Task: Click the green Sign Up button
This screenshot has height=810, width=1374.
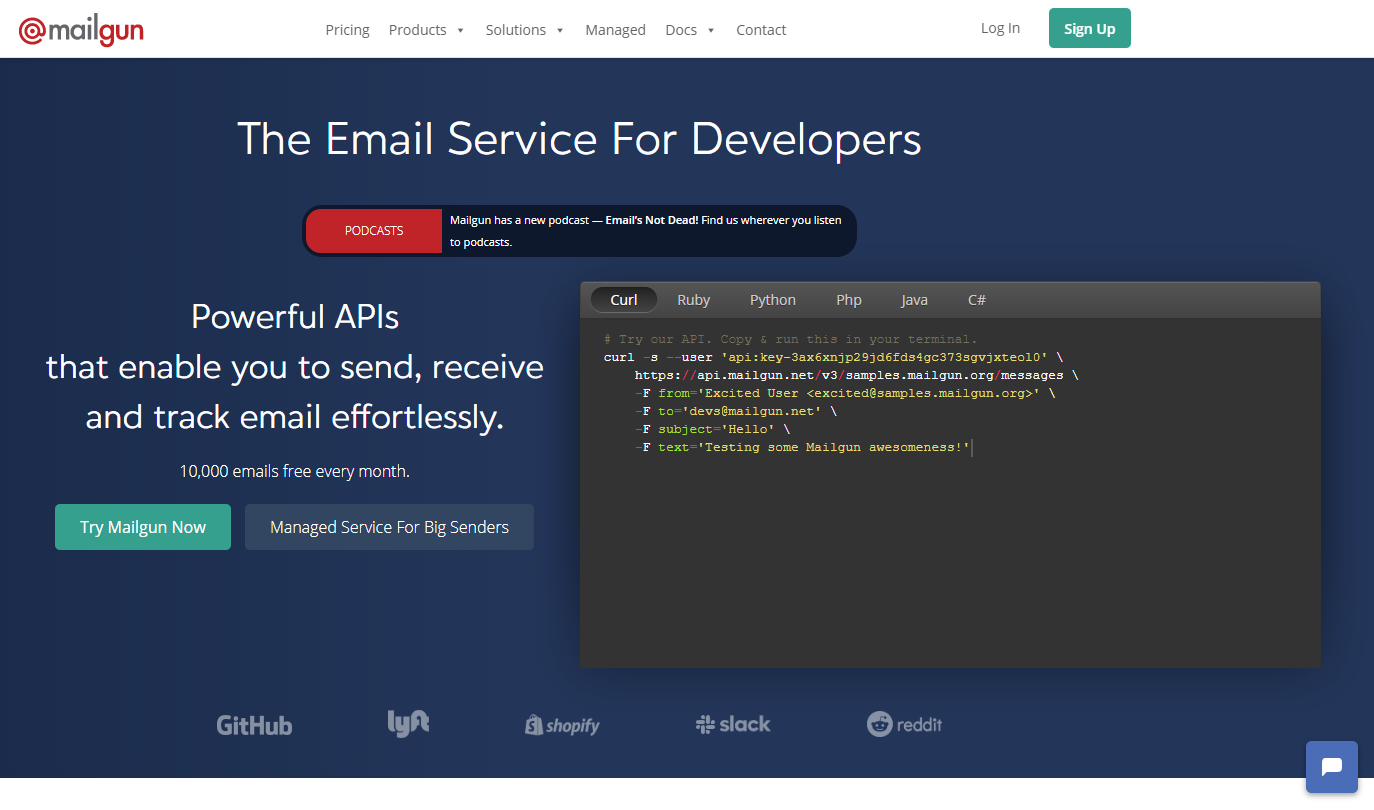Action: (1090, 28)
